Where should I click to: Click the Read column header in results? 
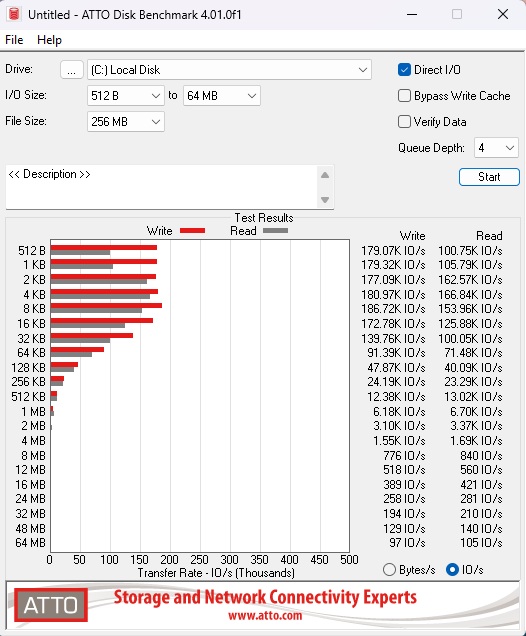pyautogui.click(x=489, y=236)
